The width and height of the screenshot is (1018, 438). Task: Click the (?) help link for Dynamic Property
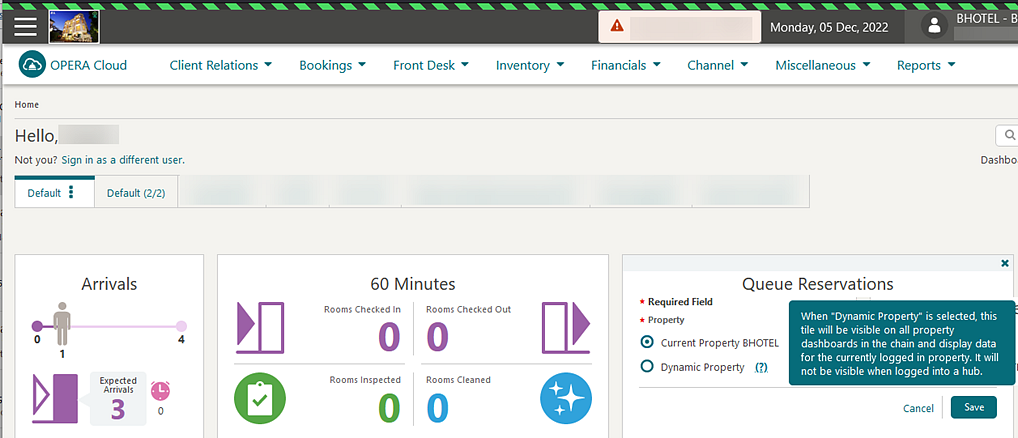[761, 367]
